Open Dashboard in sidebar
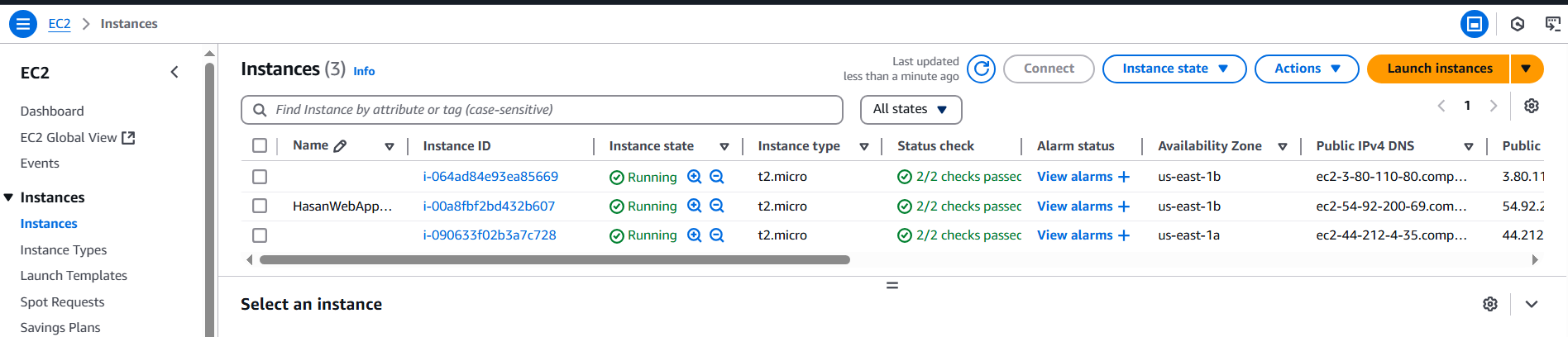 pos(52,111)
